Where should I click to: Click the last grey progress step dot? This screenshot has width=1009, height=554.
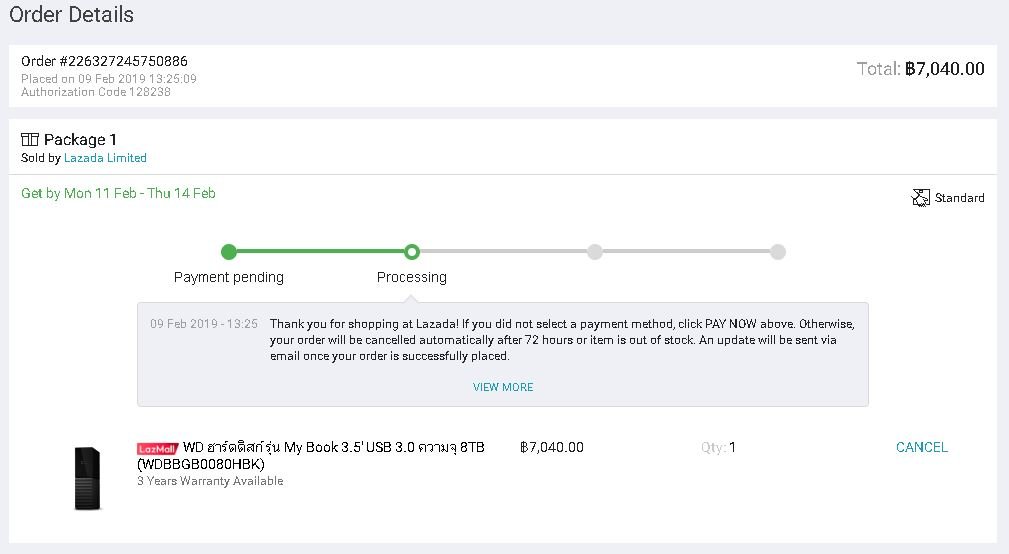[x=778, y=252]
